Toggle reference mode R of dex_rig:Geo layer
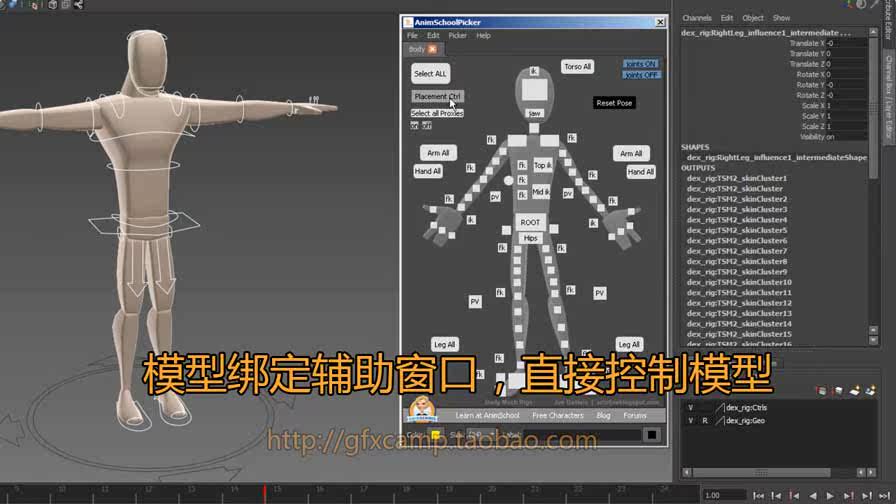Viewport: 896px width, 504px height. coord(705,421)
